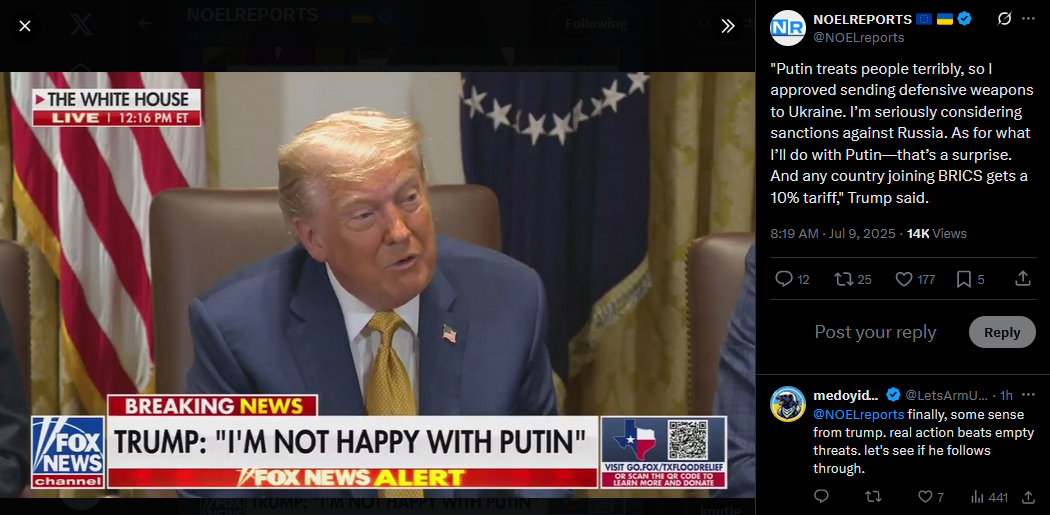Viewport: 1050px width, 515px height.
Task: Share medoyid's comment with the upload icon
Action: click(x=1028, y=497)
